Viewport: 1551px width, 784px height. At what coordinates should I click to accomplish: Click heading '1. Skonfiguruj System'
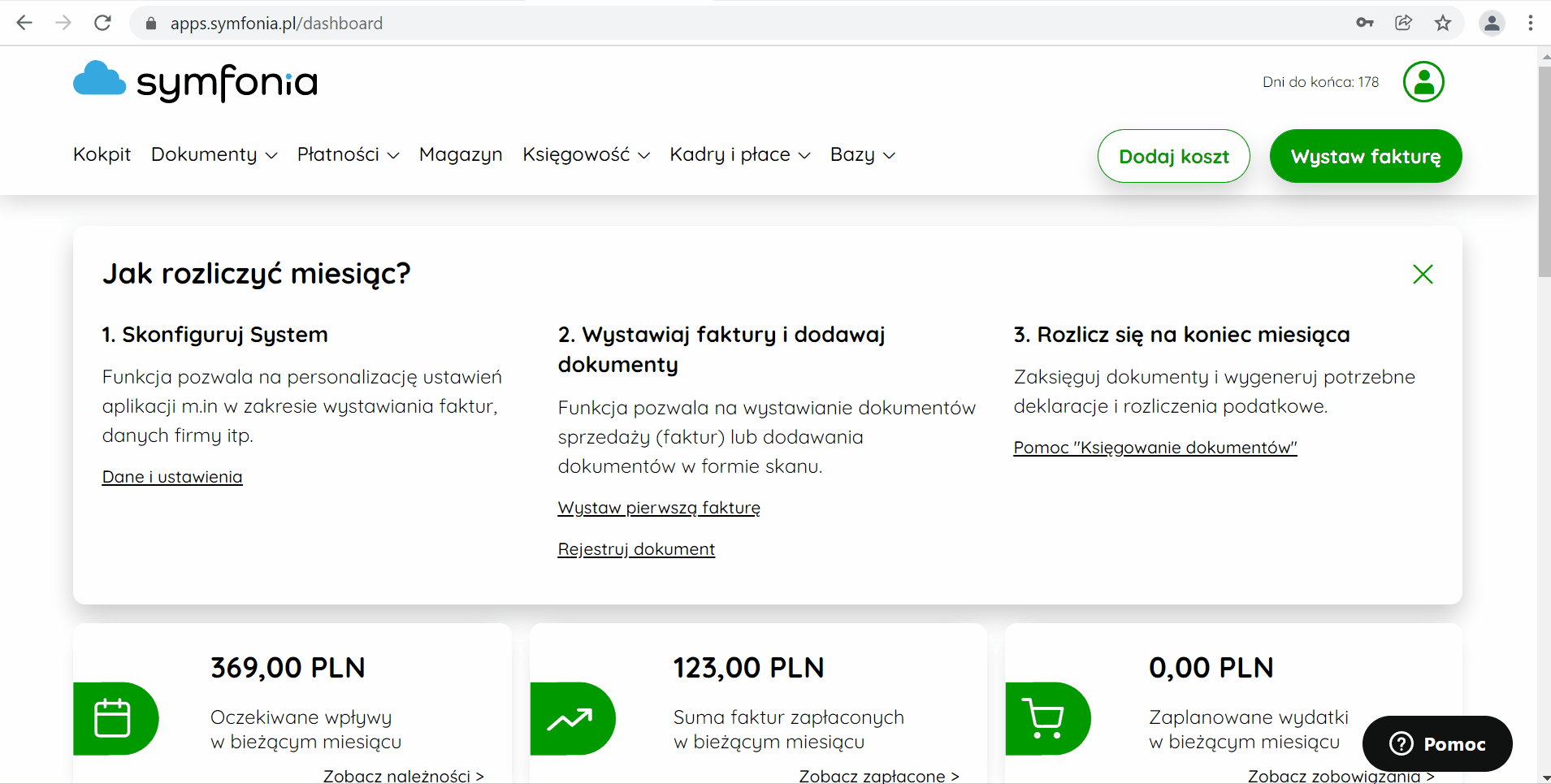(215, 335)
